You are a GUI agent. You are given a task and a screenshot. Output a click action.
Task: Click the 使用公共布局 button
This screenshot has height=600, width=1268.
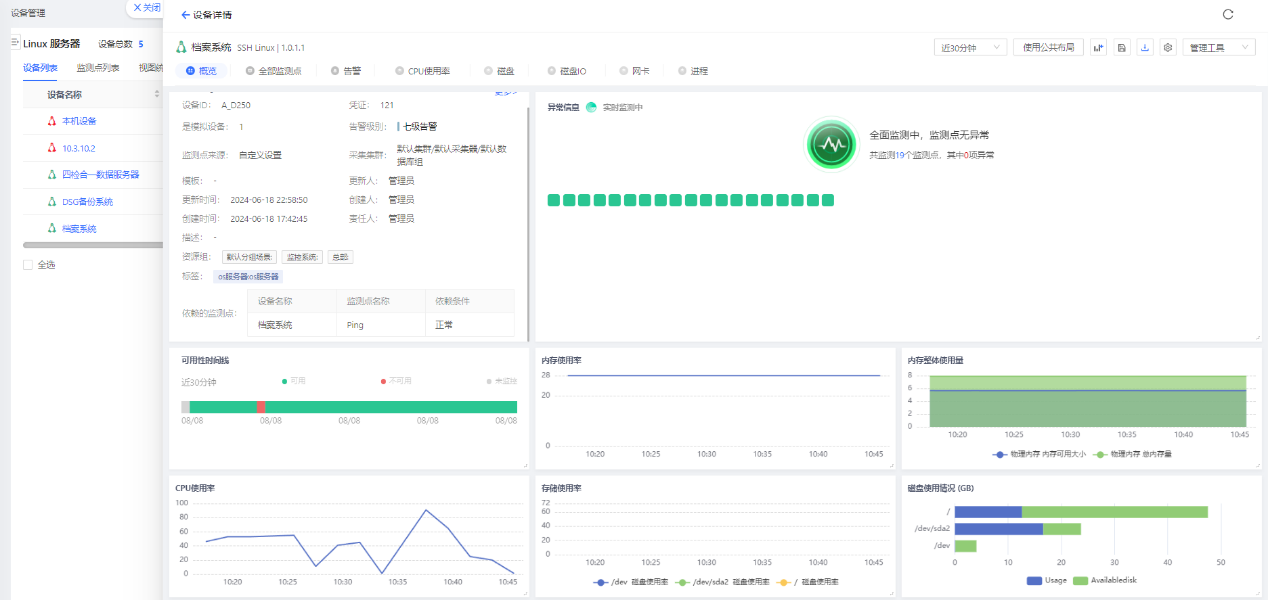pyautogui.click(x=1049, y=47)
